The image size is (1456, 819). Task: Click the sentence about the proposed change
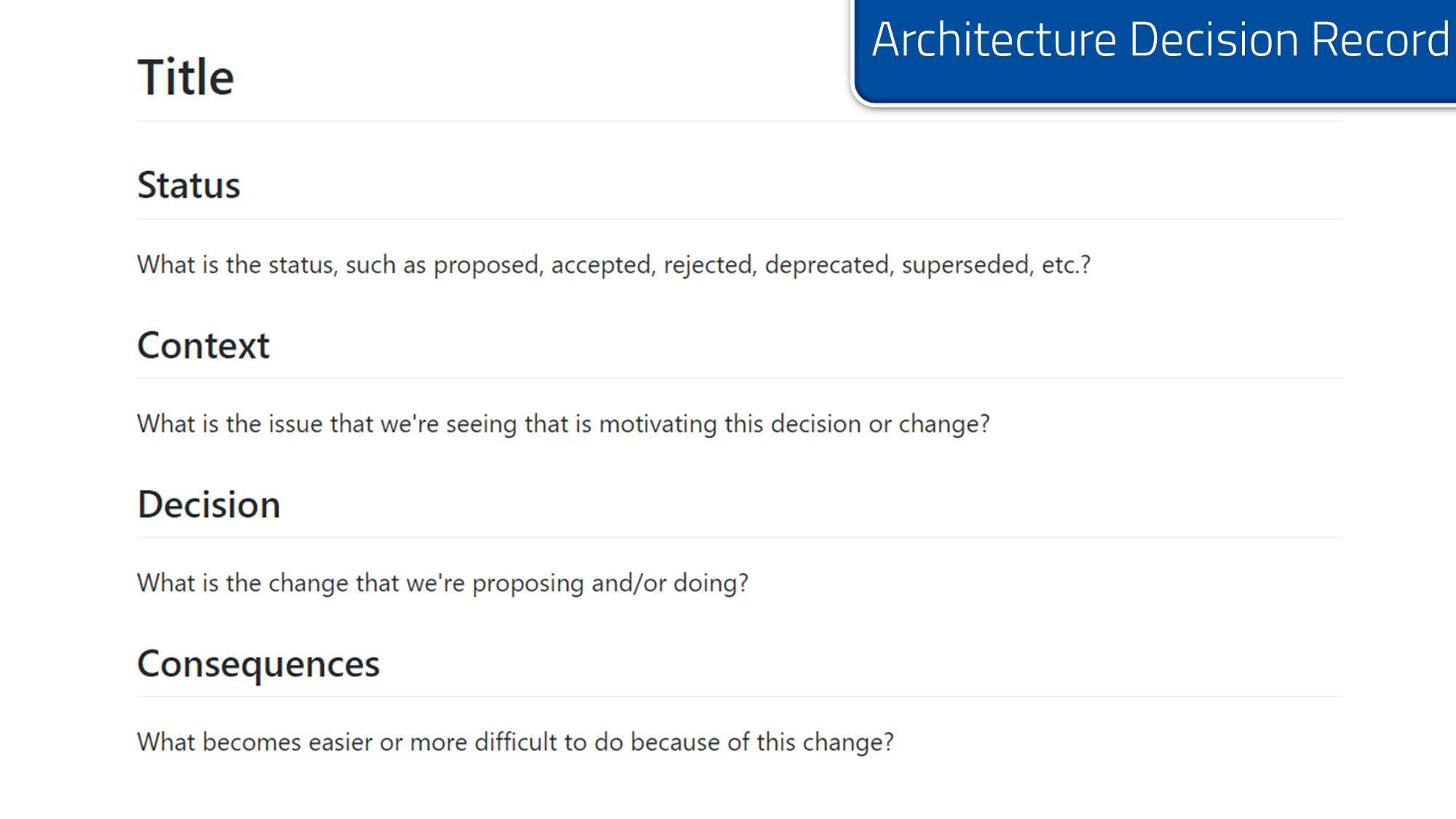pyautogui.click(x=442, y=583)
